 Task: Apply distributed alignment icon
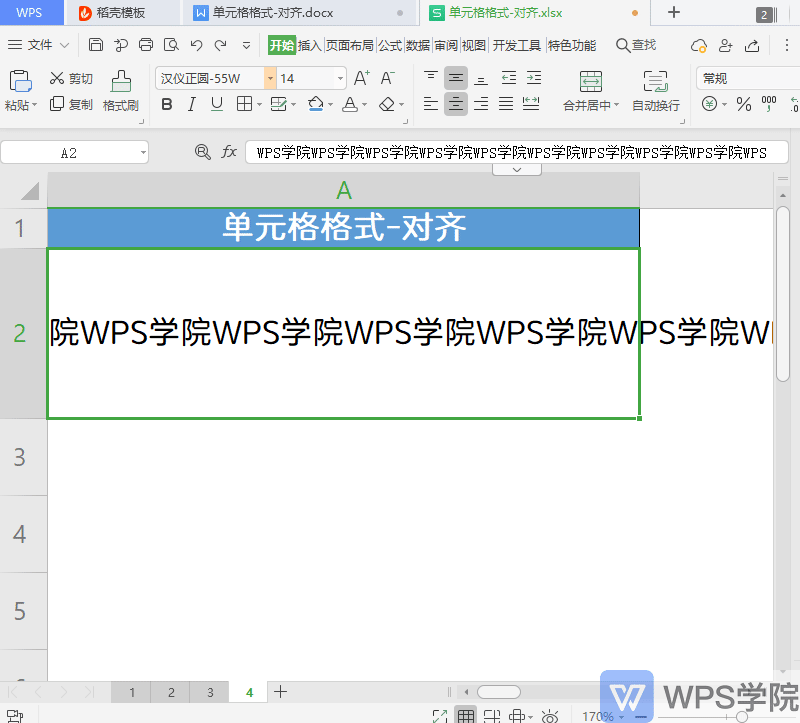(x=531, y=104)
